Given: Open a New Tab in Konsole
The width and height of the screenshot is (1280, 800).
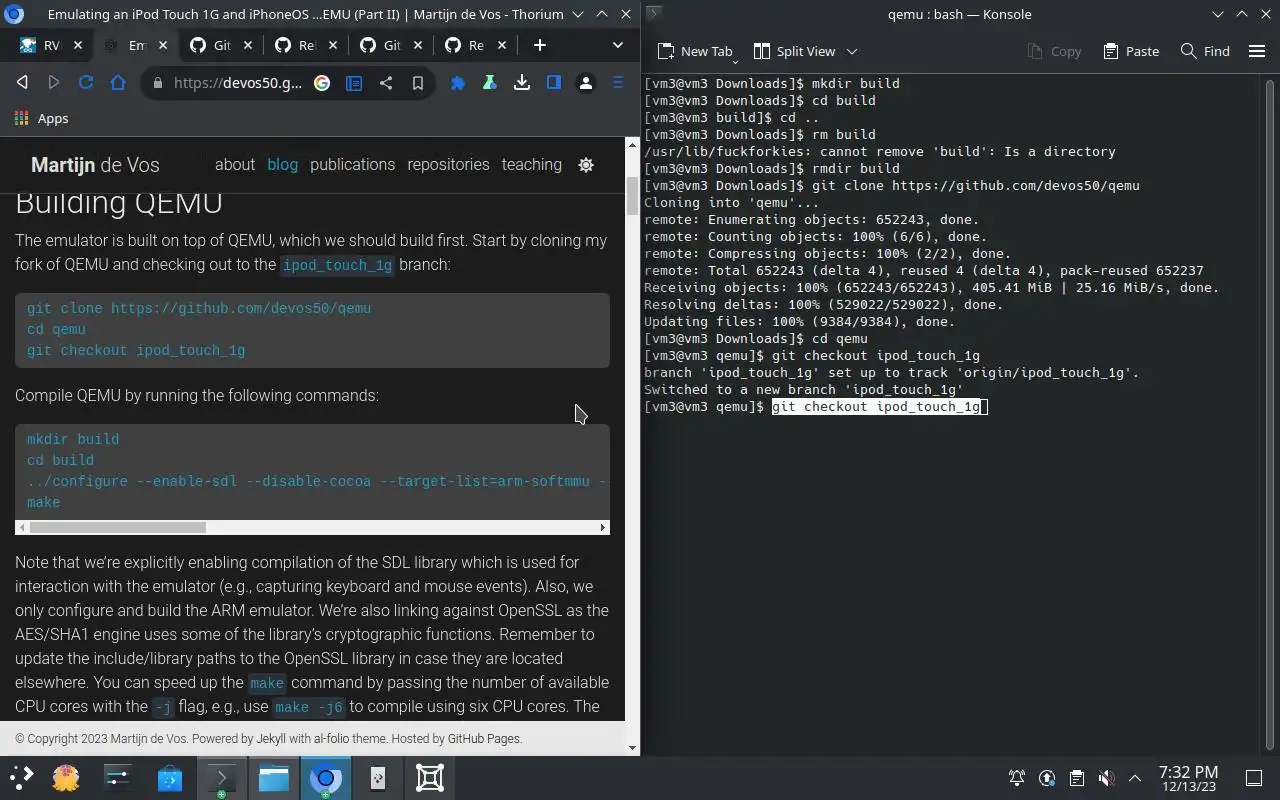Looking at the screenshot, I should pos(696,51).
